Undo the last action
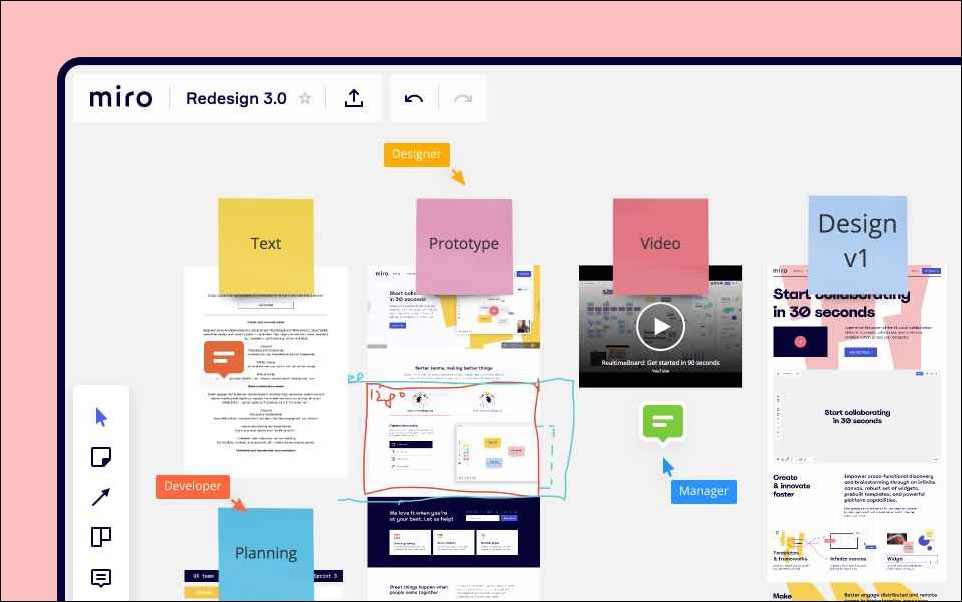Screen dimensions: 962x602 point(414,99)
